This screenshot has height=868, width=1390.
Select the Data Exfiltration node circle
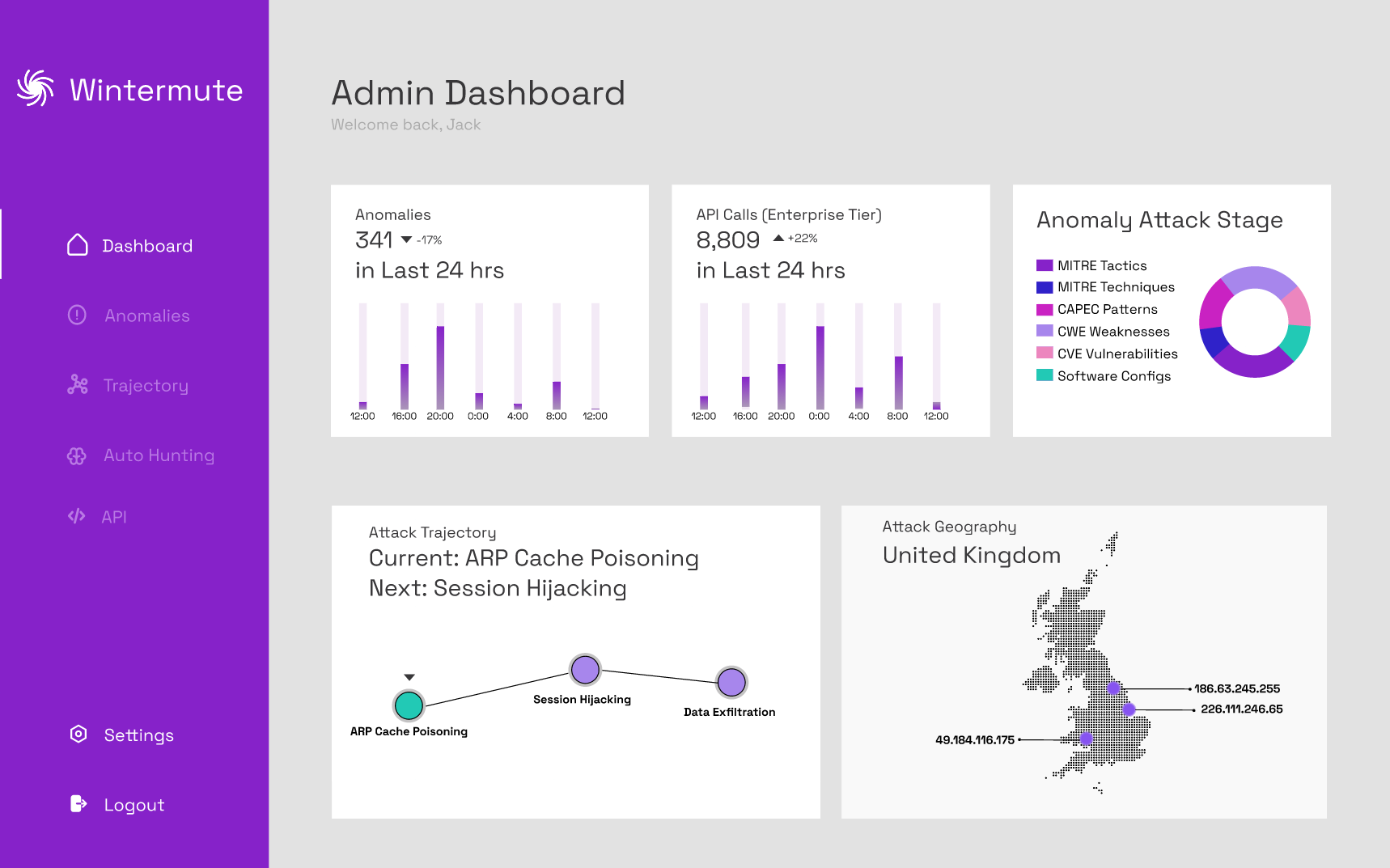click(731, 683)
